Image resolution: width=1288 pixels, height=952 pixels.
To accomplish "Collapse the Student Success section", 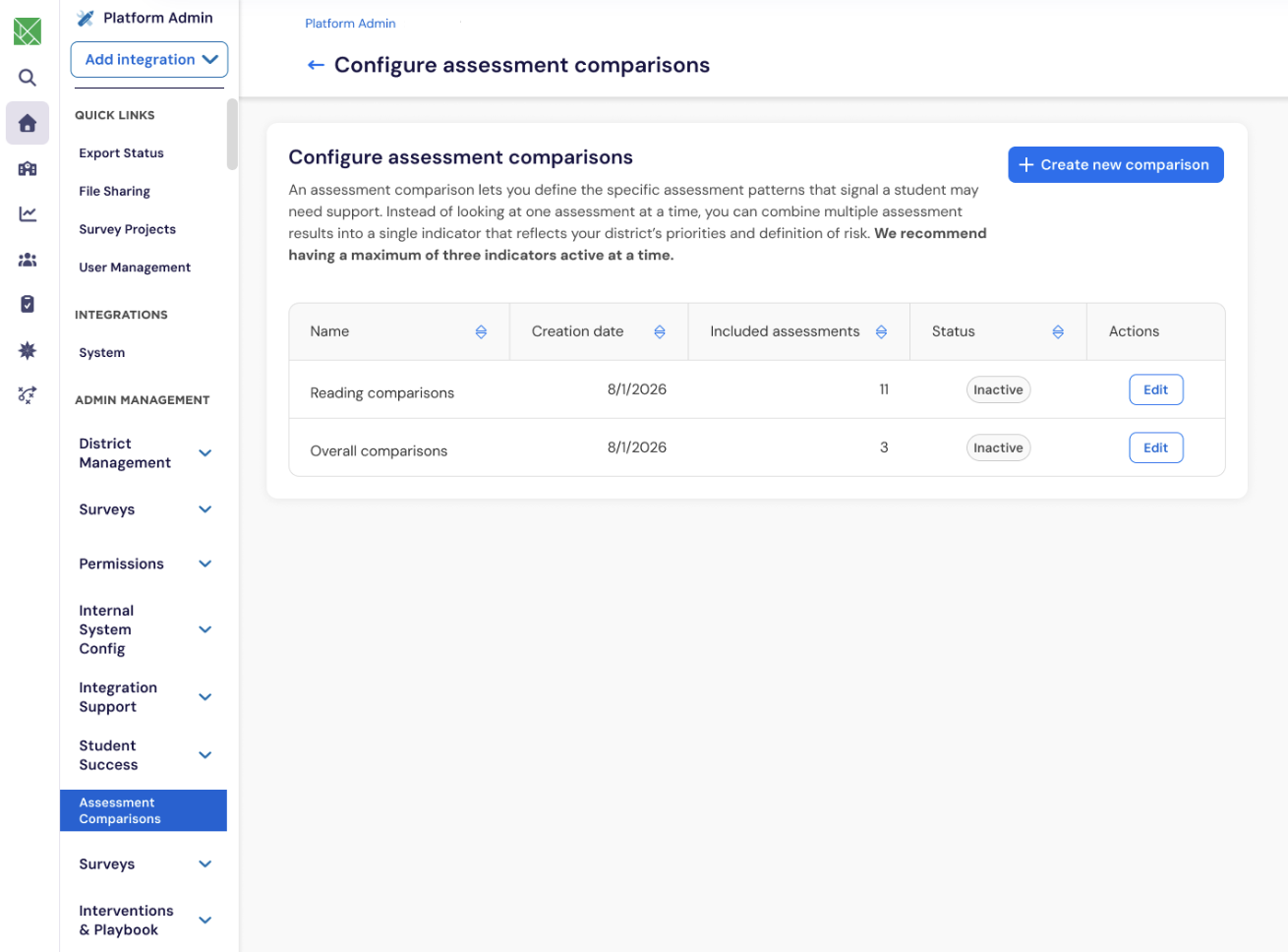I will 205,755.
